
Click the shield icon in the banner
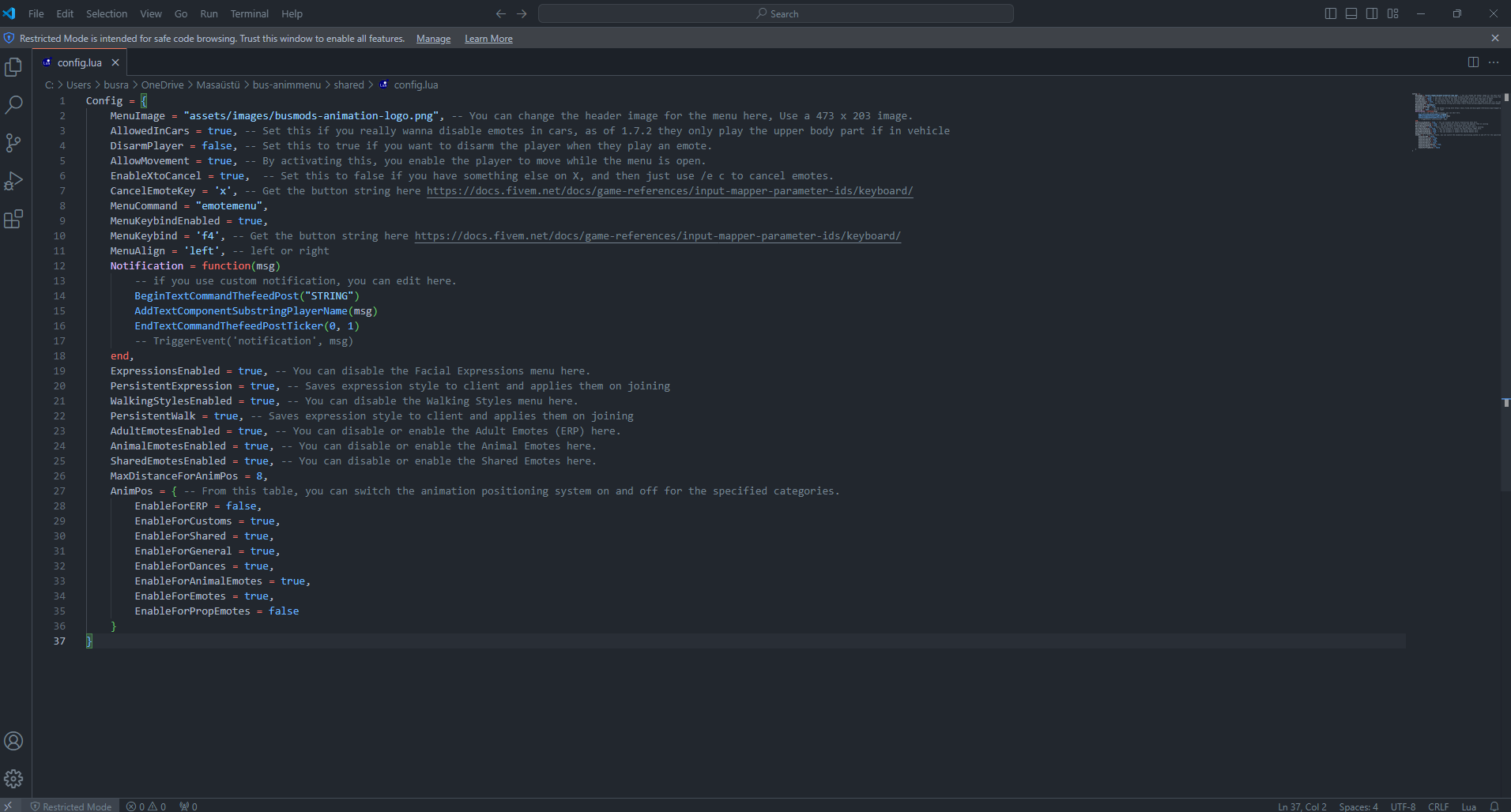pyautogui.click(x=9, y=38)
